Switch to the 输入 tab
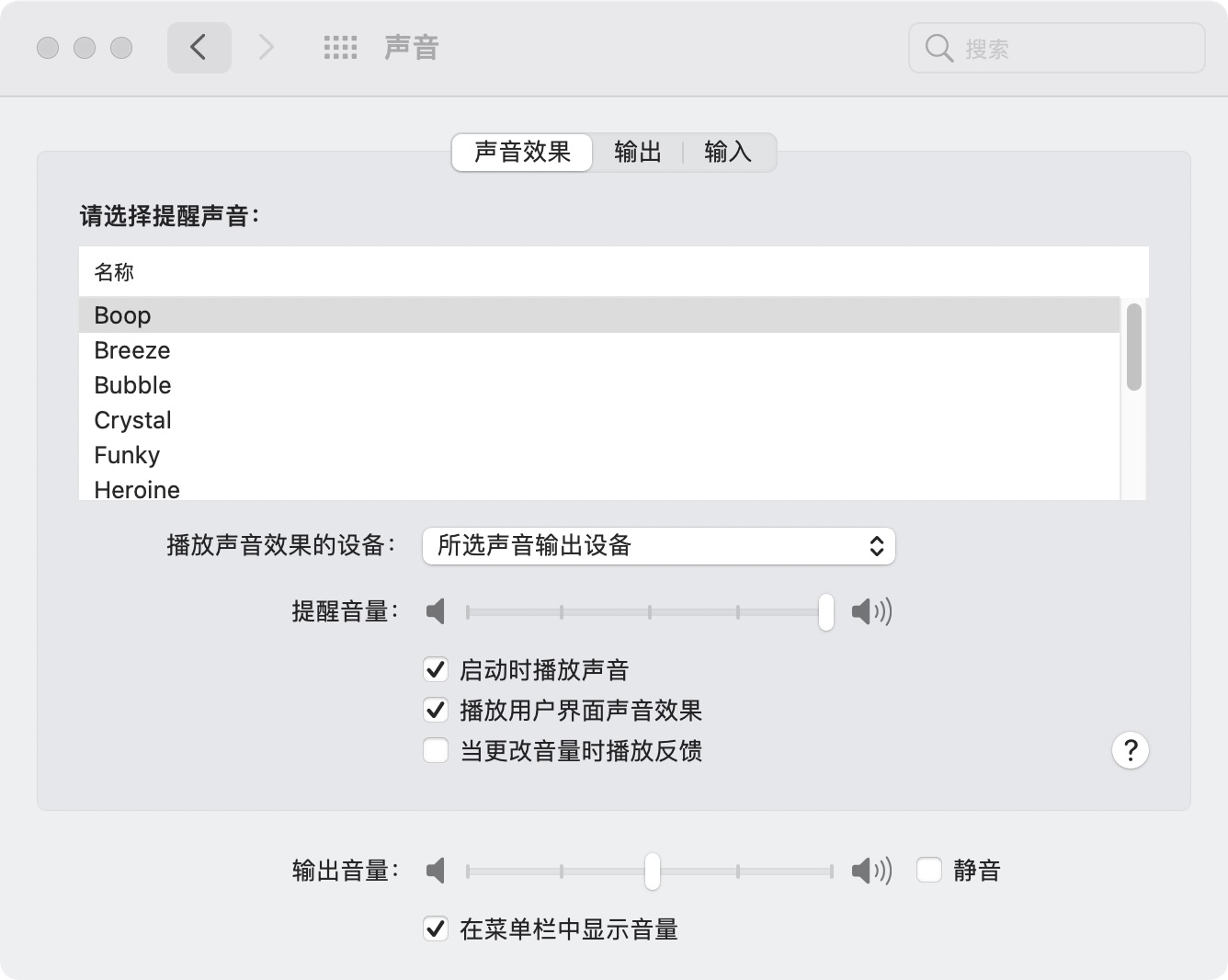The image size is (1228, 980). coord(727,152)
